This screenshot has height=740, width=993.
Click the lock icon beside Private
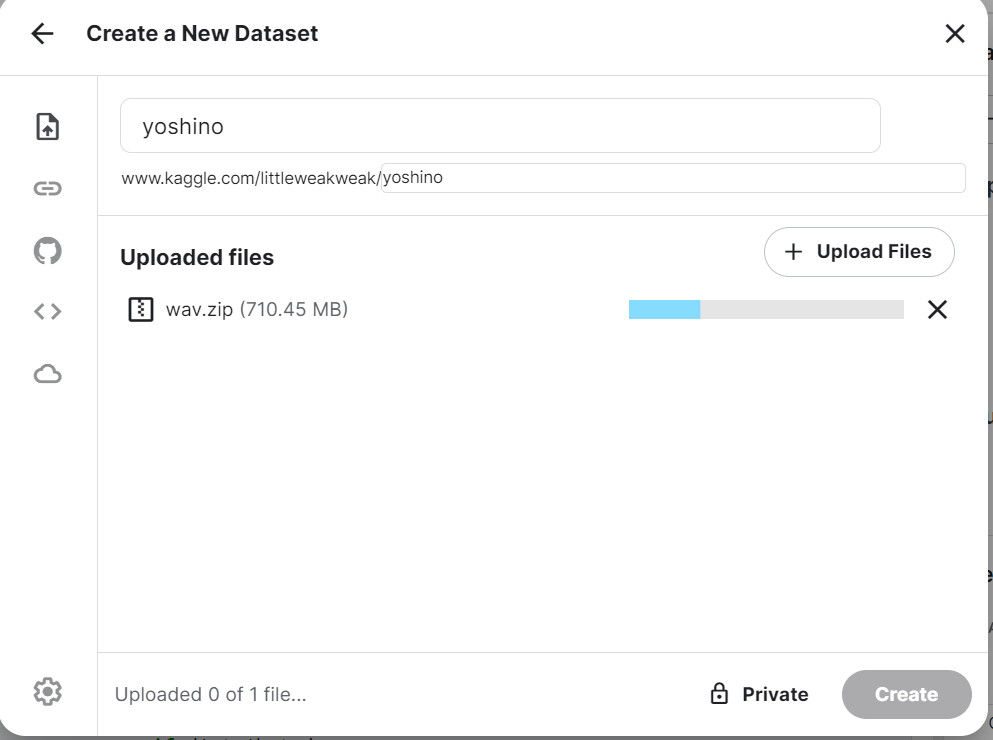[x=719, y=694]
